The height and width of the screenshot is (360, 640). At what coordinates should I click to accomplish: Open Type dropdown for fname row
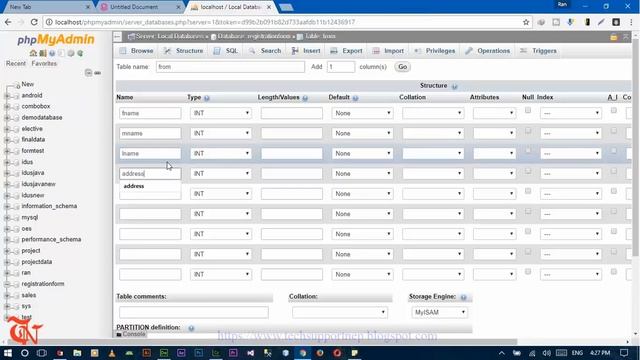tap(221, 113)
